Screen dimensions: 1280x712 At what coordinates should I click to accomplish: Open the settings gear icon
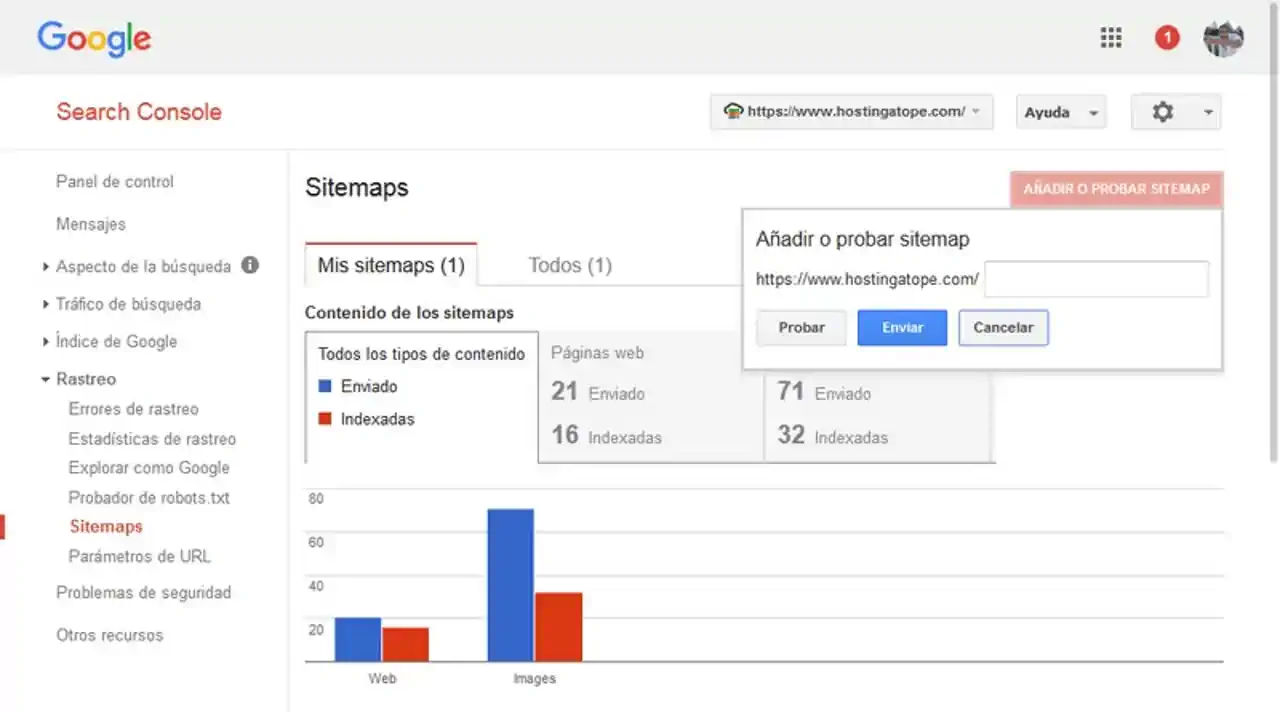(1162, 112)
